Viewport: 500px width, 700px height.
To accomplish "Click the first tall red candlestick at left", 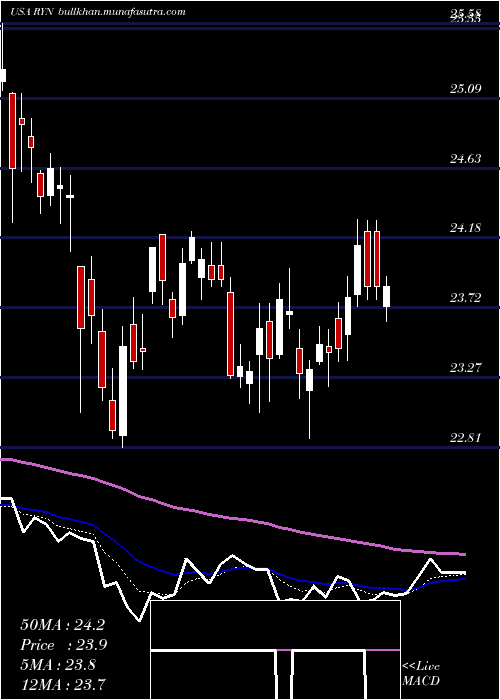I will [x=12, y=131].
